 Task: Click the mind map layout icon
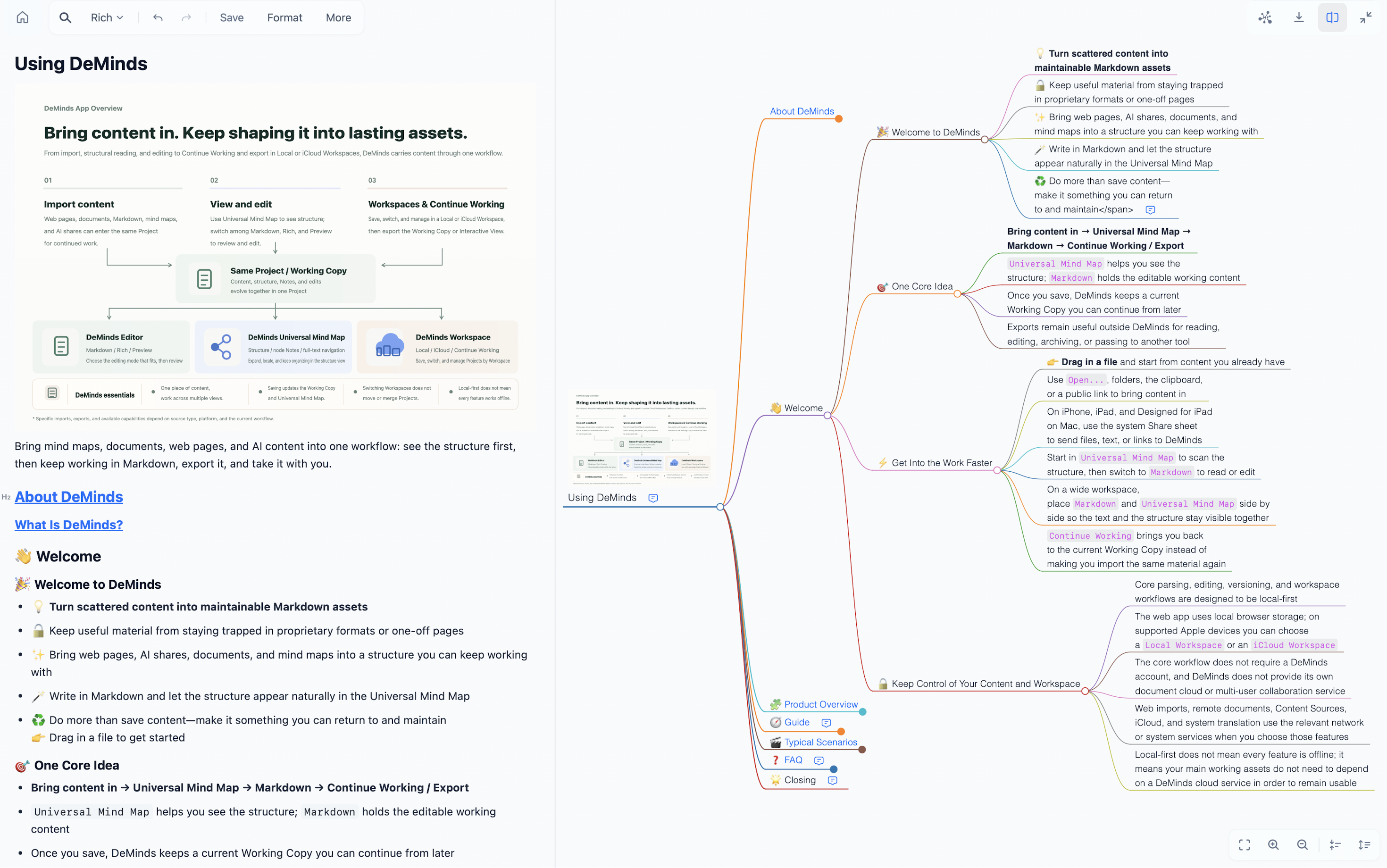pos(1265,17)
